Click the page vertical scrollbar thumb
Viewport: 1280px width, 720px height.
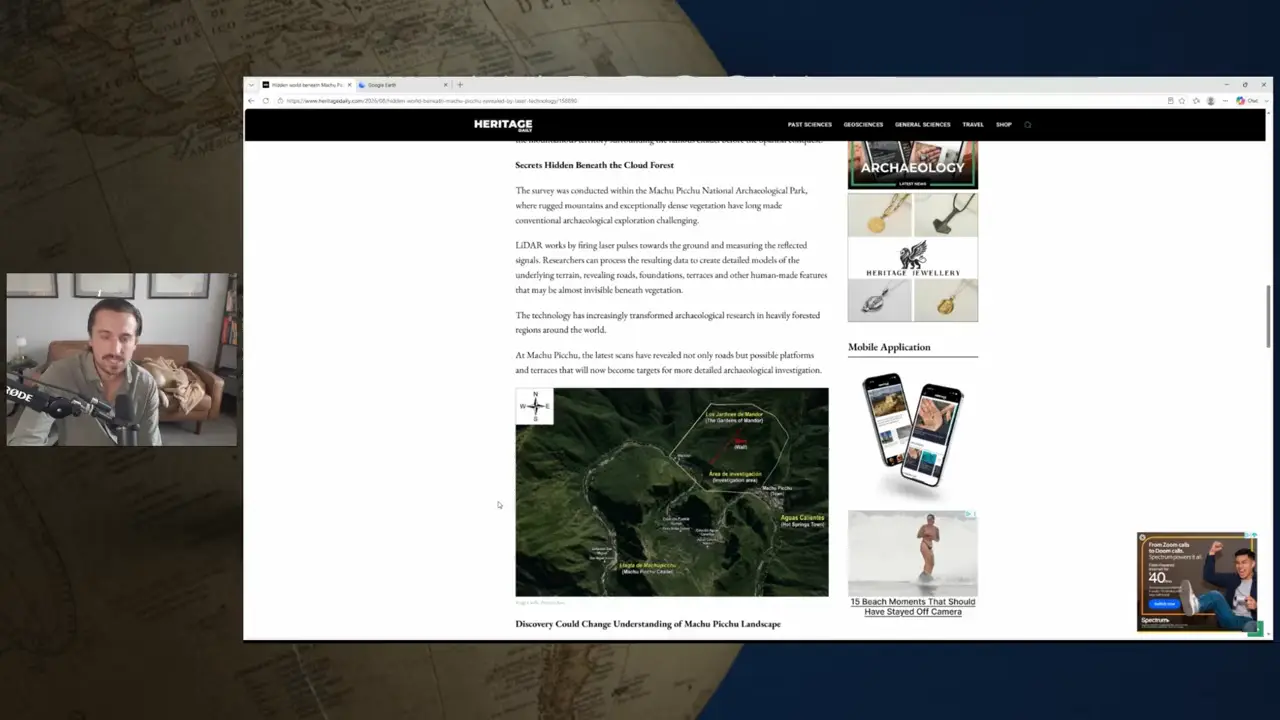(1268, 317)
